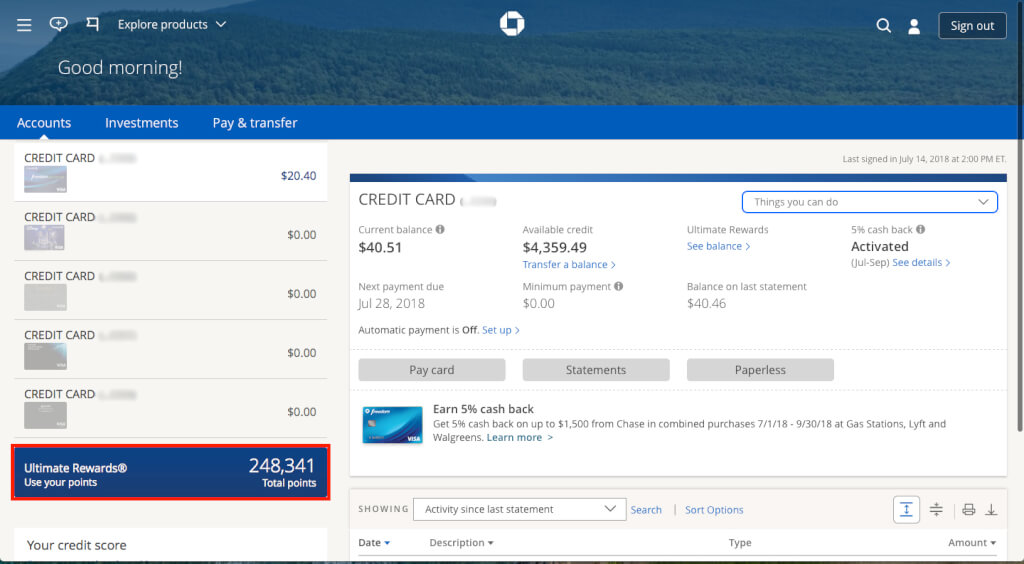
Task: Click Set up automatic payment link
Action: point(501,330)
